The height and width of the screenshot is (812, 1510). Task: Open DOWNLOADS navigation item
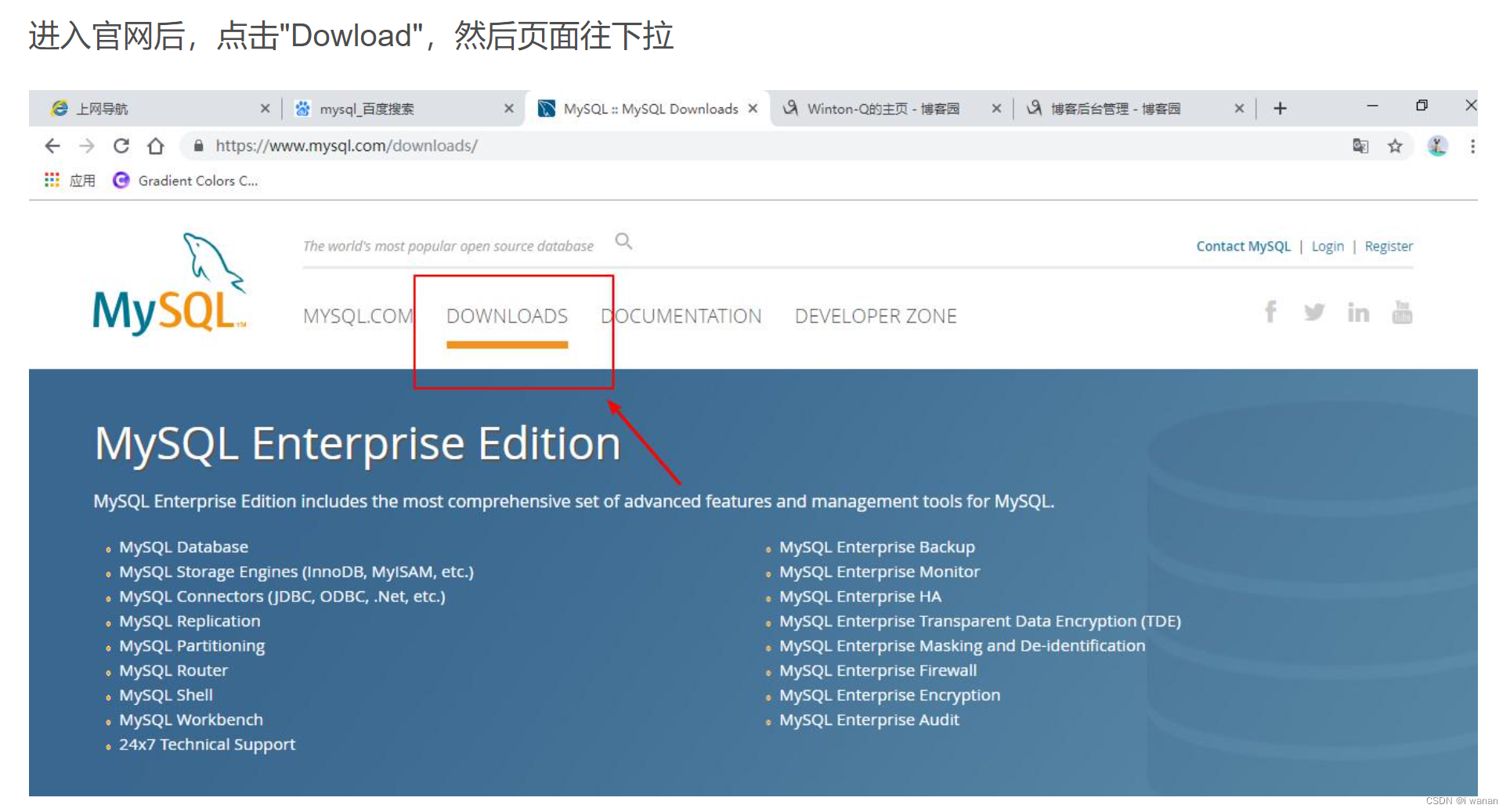pos(507,316)
